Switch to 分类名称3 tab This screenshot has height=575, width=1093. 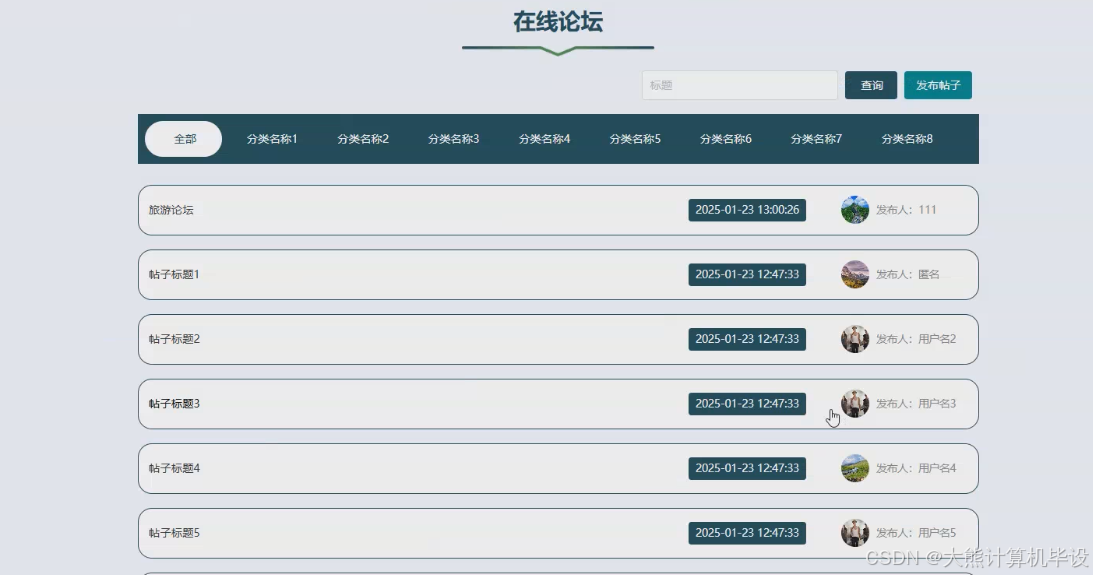[x=453, y=139]
